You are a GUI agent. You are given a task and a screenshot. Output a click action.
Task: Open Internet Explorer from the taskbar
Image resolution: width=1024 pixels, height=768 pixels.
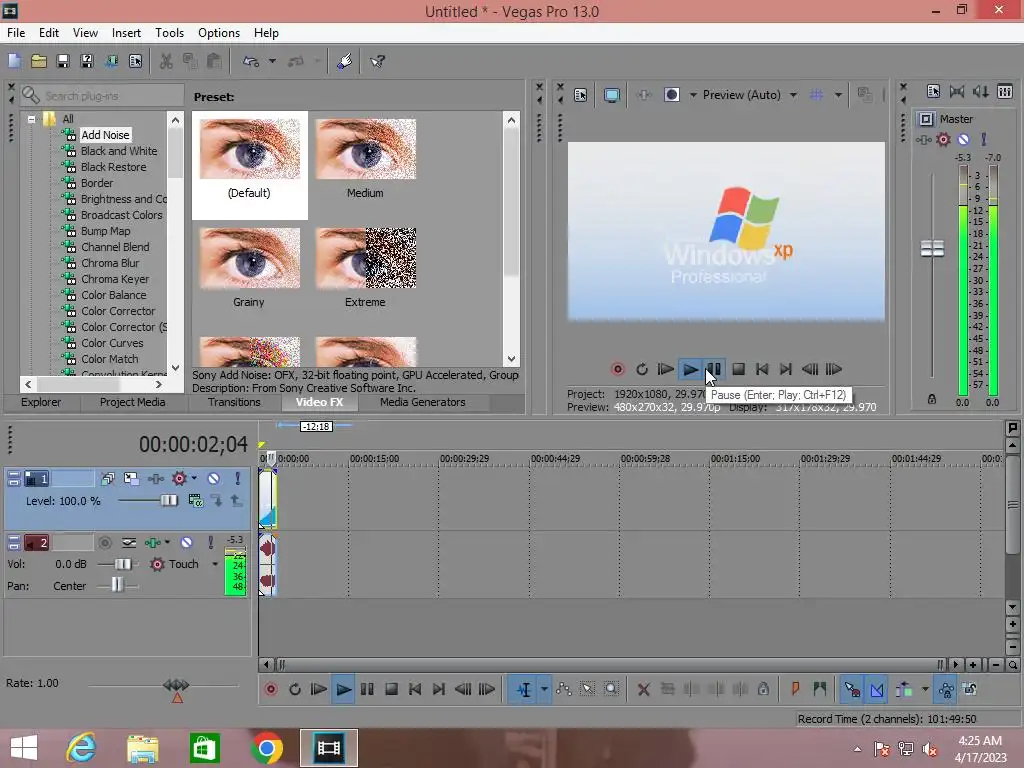82,748
